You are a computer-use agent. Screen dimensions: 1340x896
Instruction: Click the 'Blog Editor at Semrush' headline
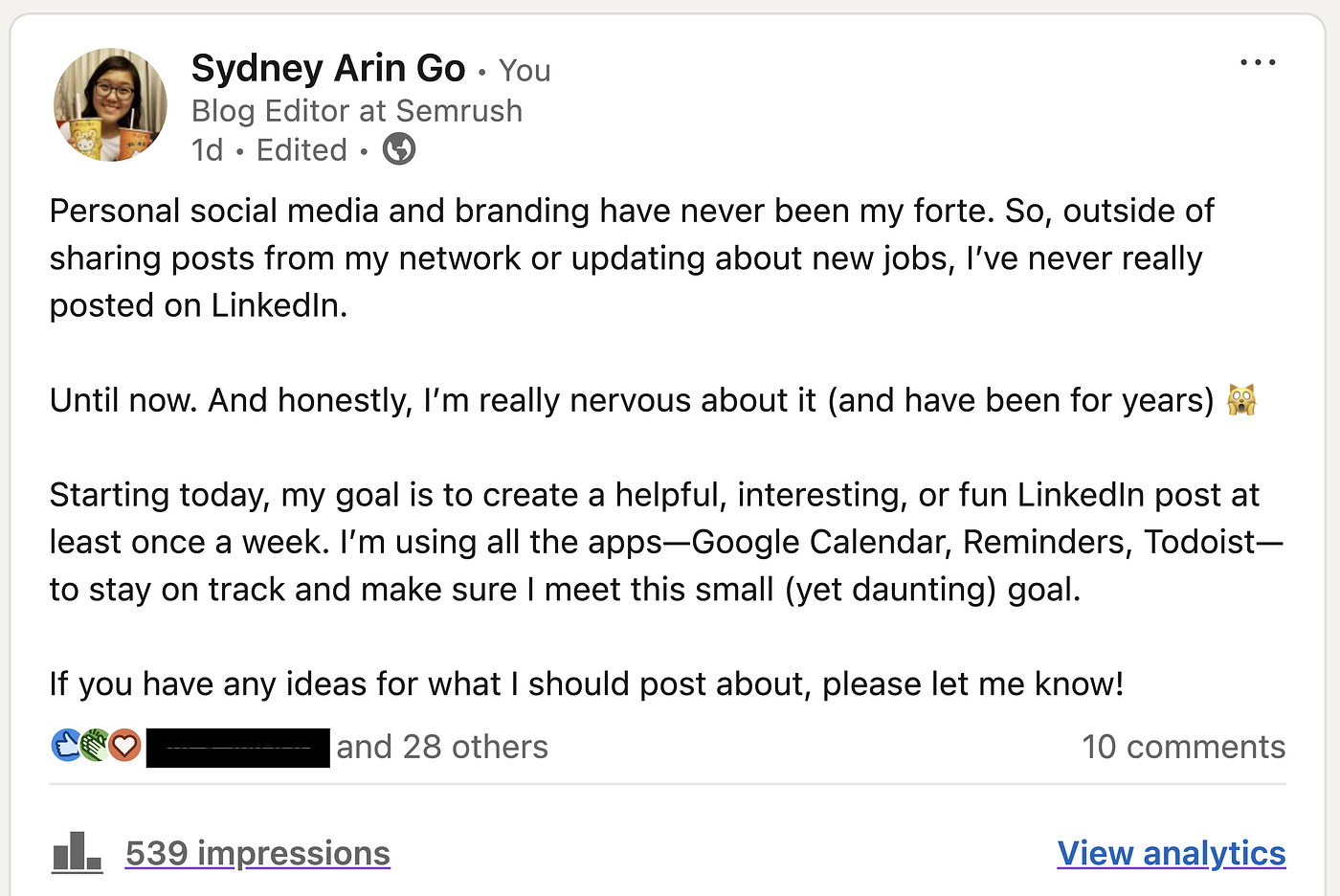pos(357,110)
